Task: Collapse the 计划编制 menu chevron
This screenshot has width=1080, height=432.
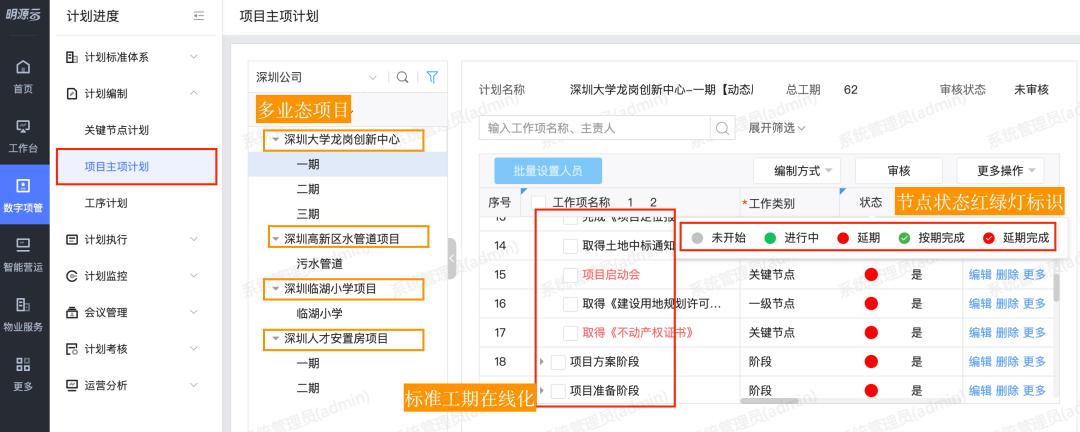Action: tap(194, 94)
